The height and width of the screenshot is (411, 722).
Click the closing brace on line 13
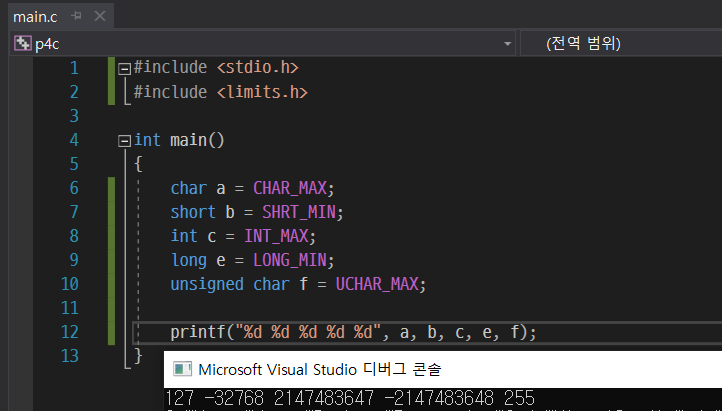[138, 356]
